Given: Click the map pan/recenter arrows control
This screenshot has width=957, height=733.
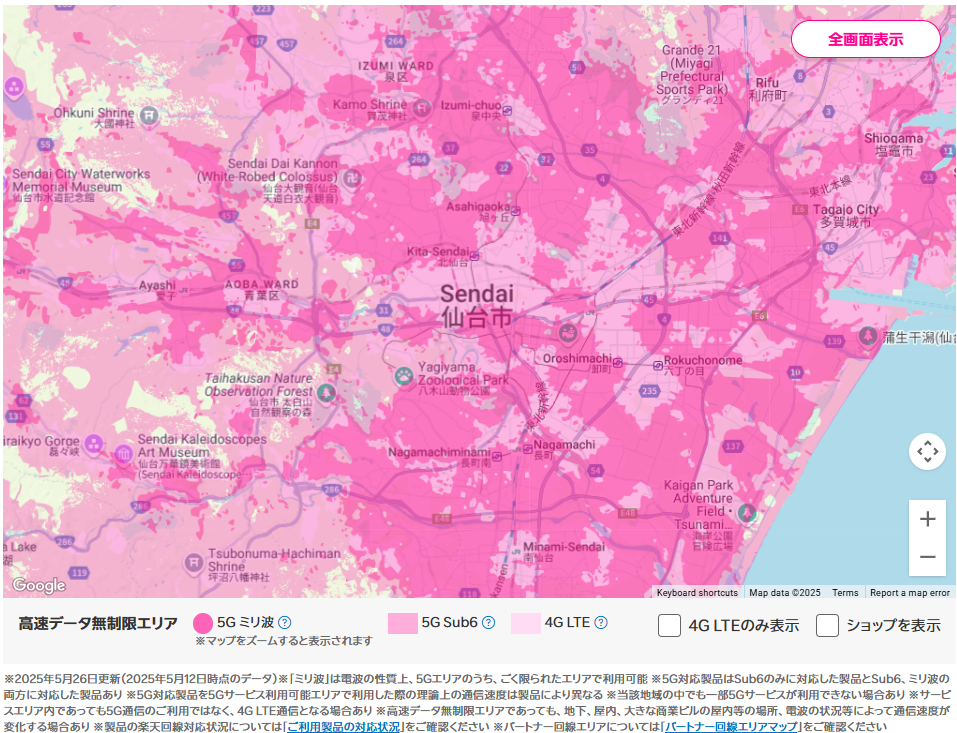Looking at the screenshot, I should click(927, 452).
